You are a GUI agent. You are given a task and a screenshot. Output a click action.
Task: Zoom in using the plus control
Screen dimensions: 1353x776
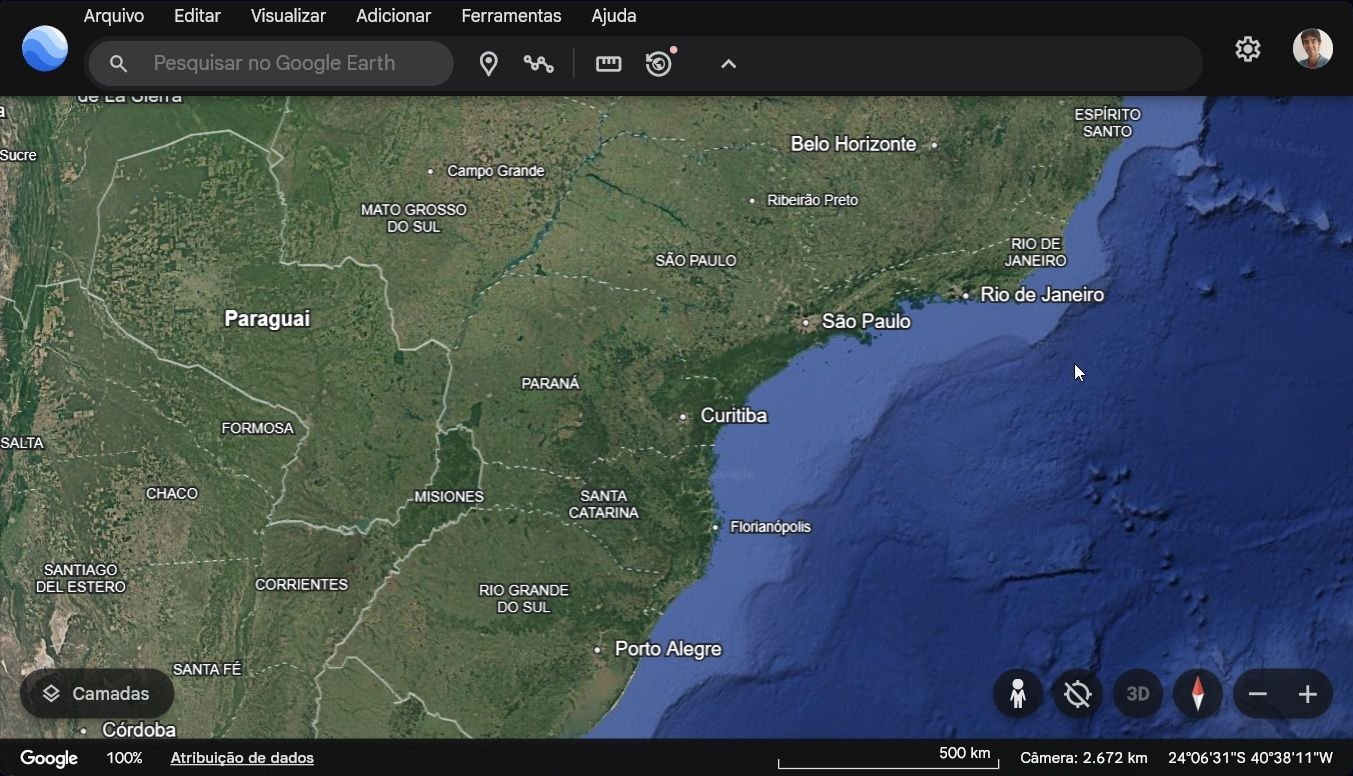click(x=1308, y=693)
